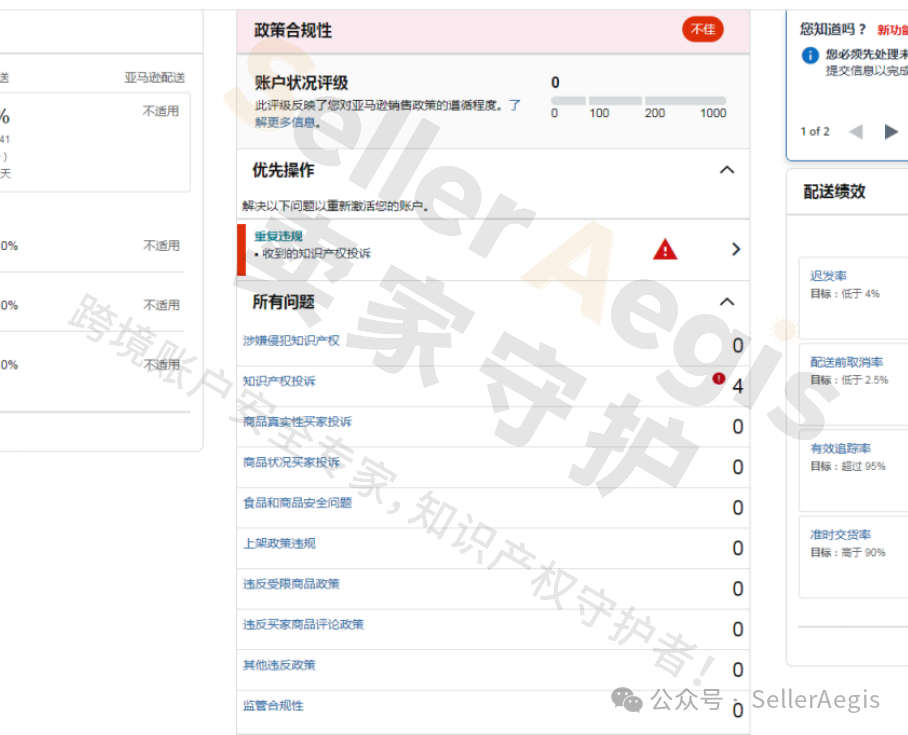Image resolution: width=908 pixels, height=735 pixels.
Task: Click '目标：高于 90%' text
Action: click(848, 553)
